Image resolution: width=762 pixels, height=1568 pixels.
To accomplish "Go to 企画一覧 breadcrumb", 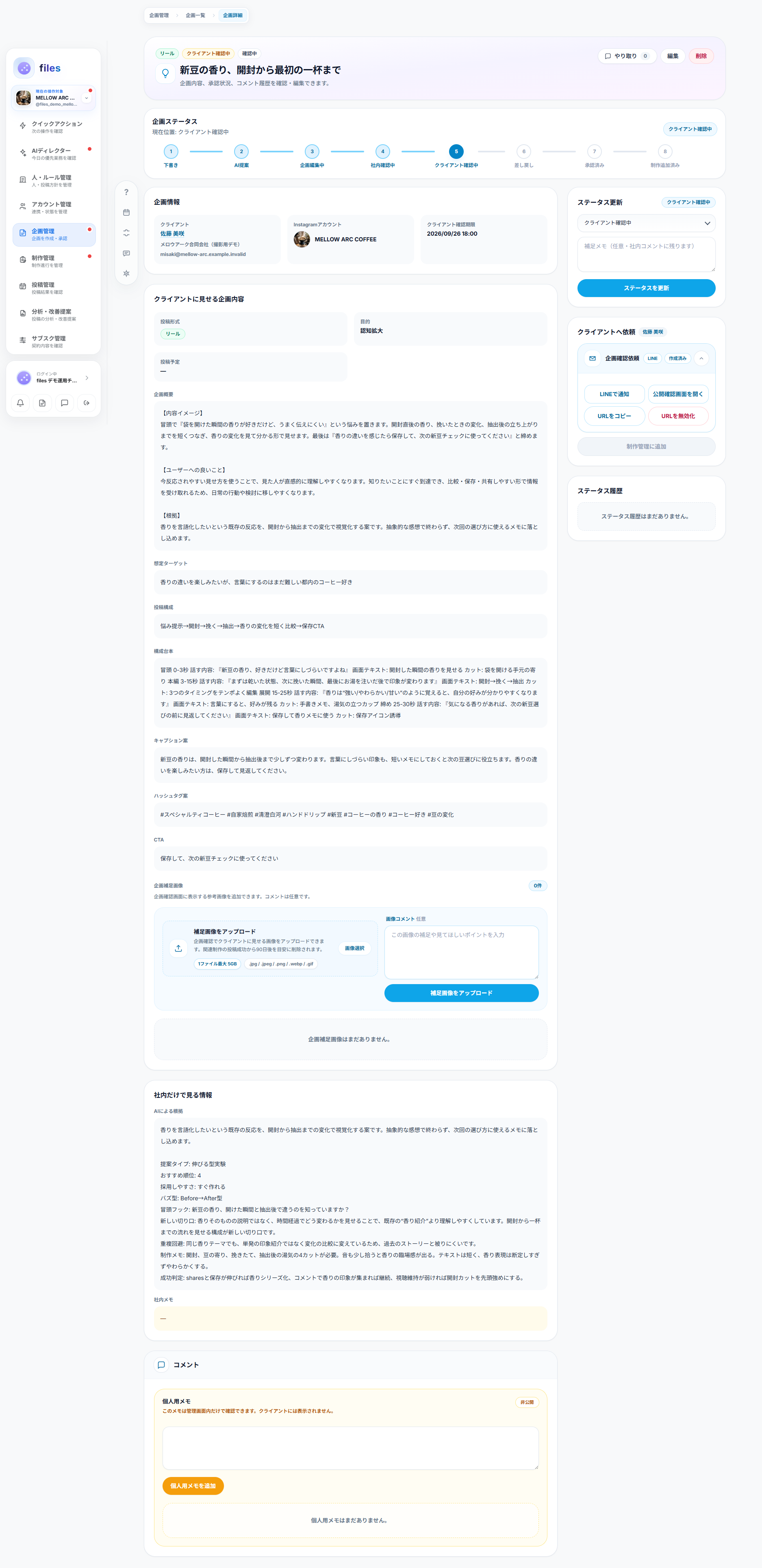I will tap(195, 15).
